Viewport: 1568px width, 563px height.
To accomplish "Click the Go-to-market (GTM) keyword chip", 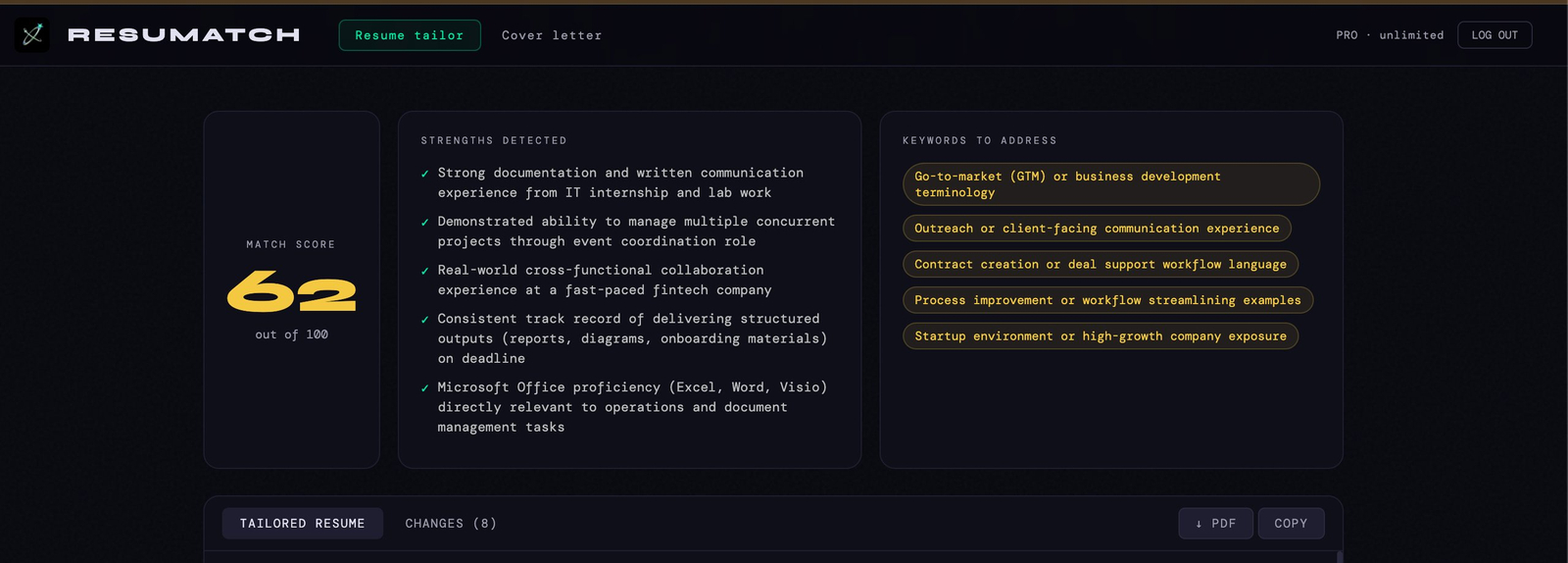I will click(1110, 184).
